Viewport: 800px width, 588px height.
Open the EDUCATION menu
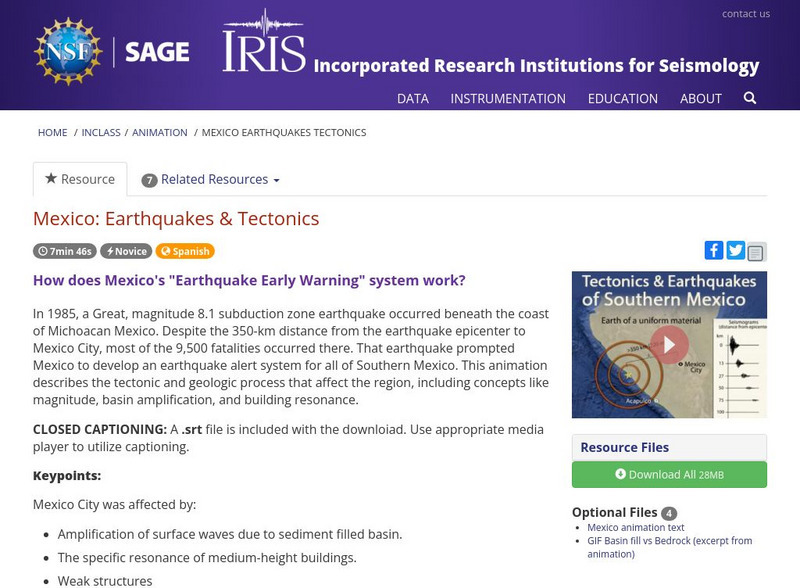coord(624,98)
